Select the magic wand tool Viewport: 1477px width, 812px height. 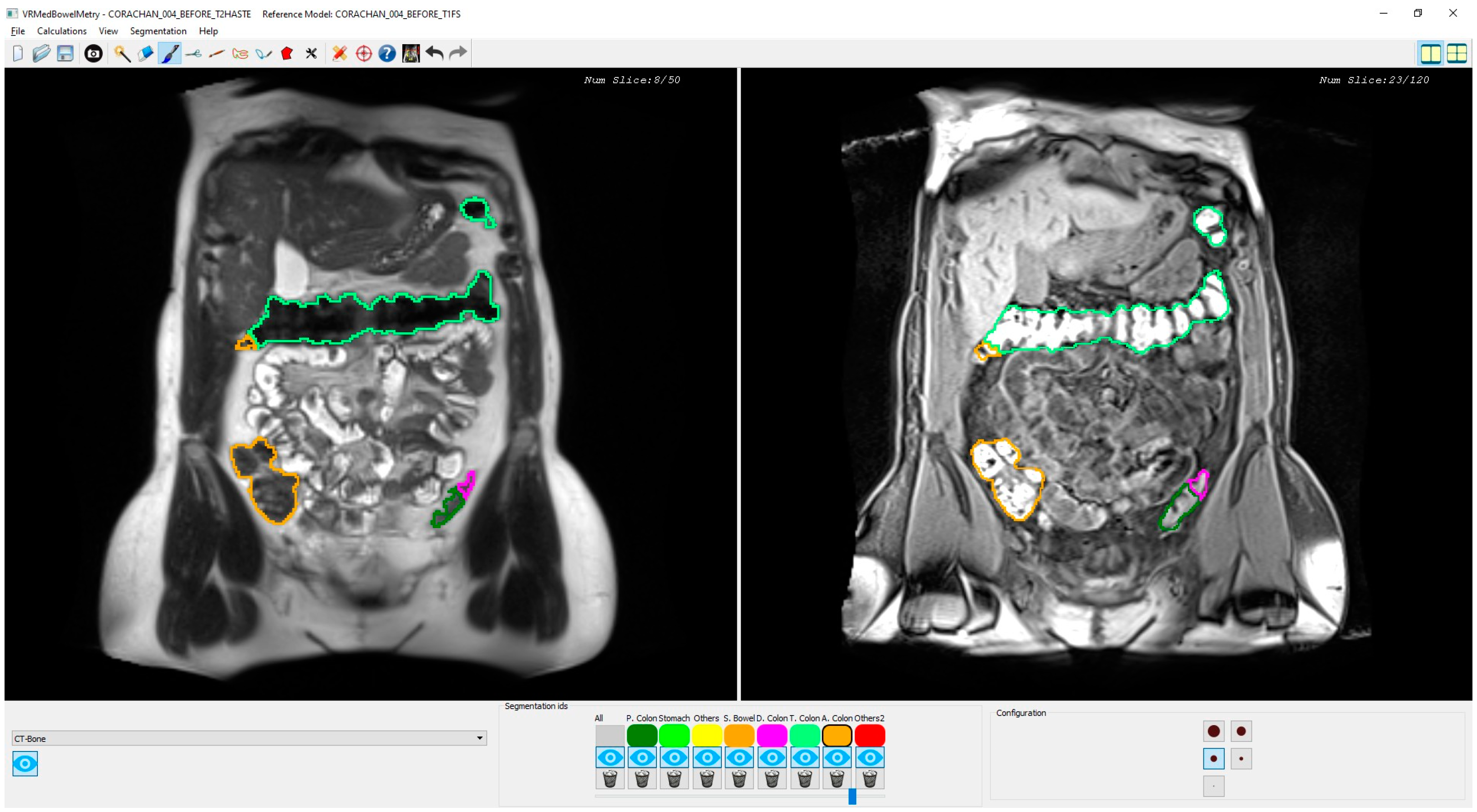click(x=122, y=53)
